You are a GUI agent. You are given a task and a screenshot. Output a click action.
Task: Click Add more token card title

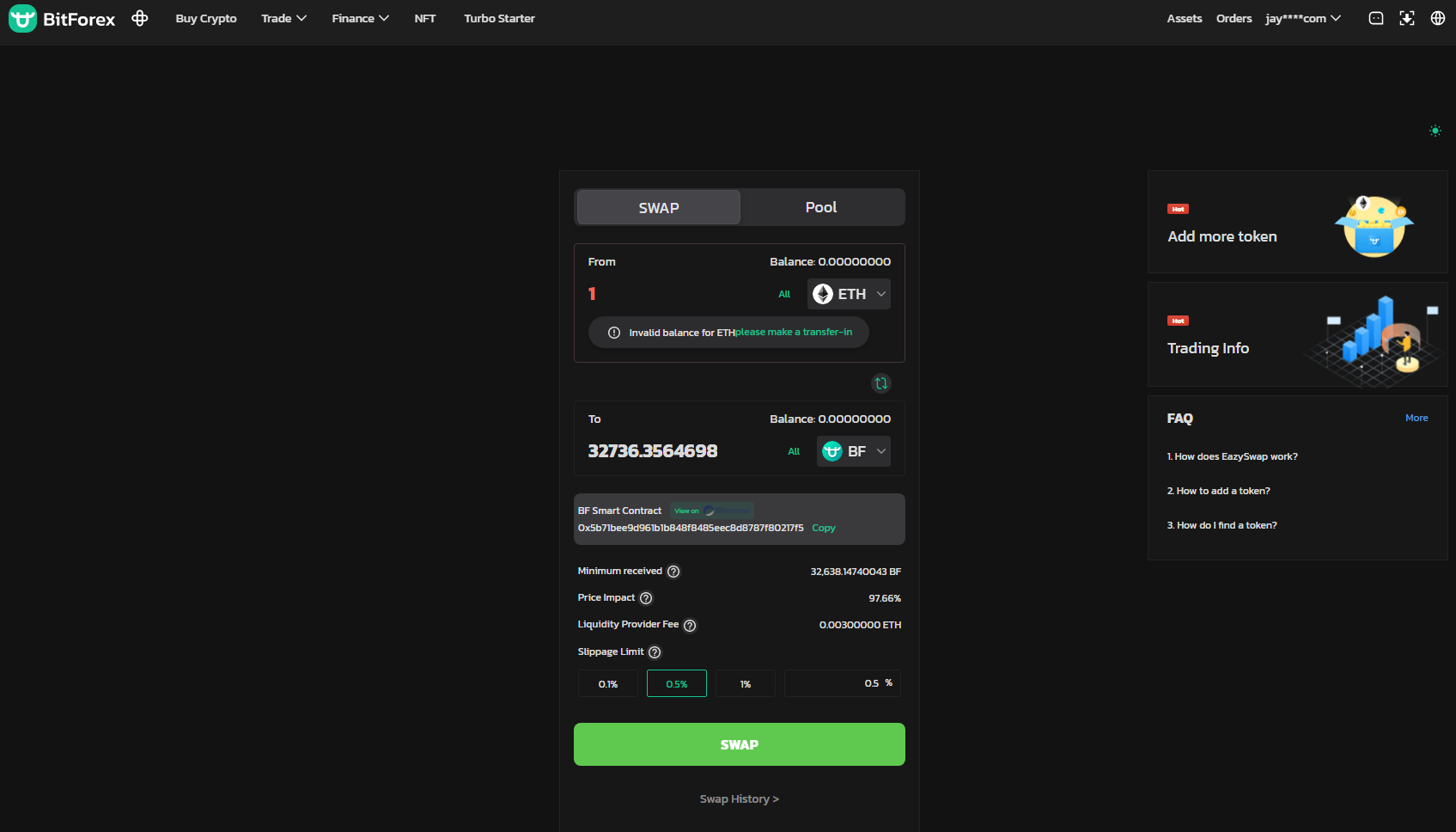[1222, 236]
